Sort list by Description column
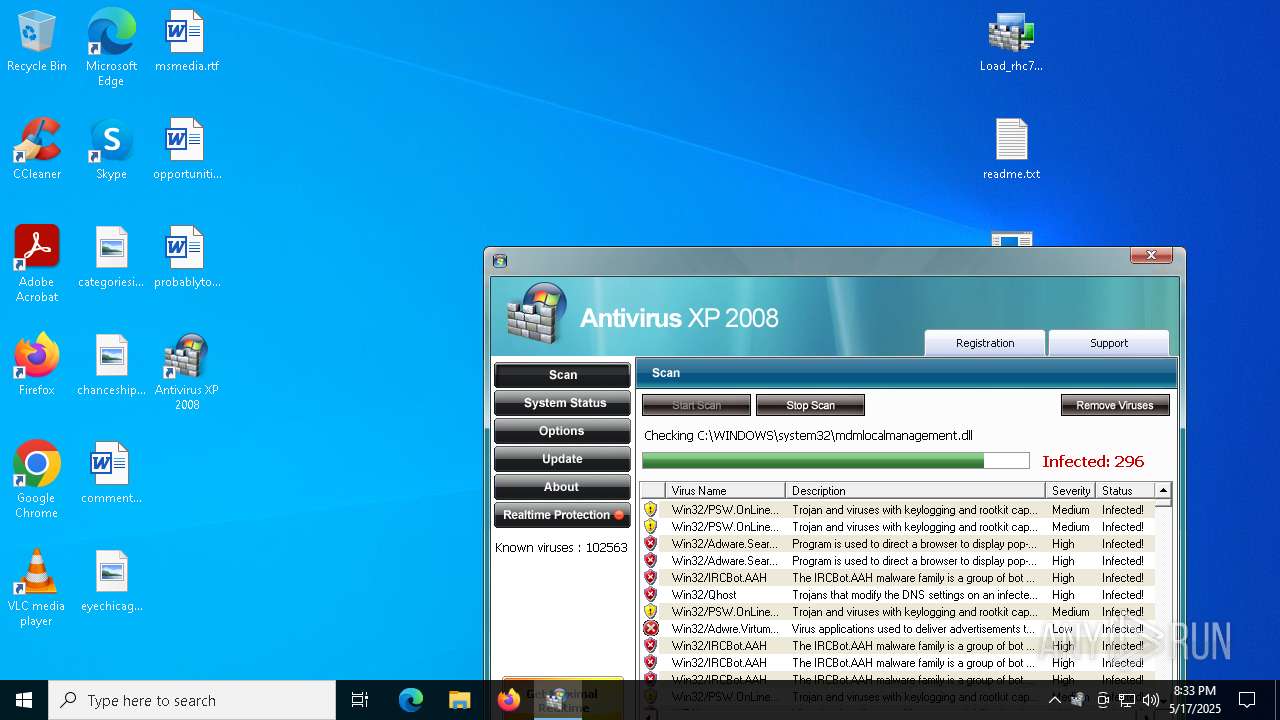 (x=915, y=491)
